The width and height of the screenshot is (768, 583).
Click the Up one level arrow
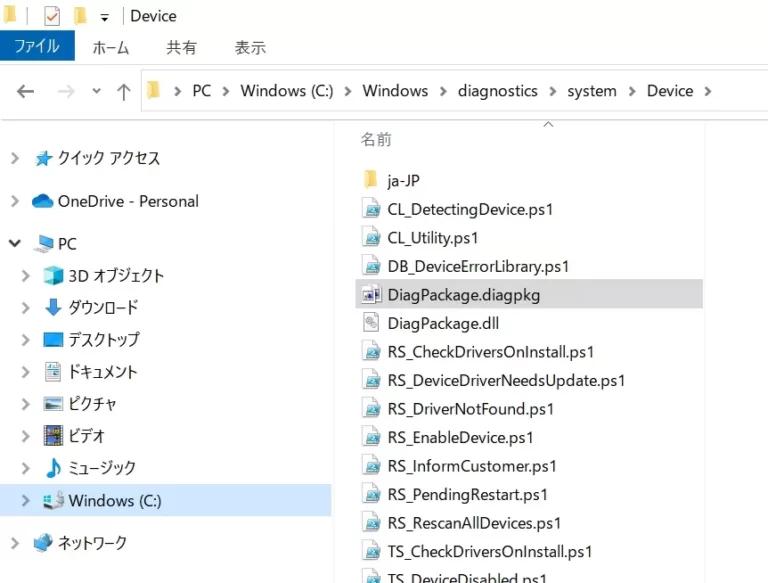(124, 91)
